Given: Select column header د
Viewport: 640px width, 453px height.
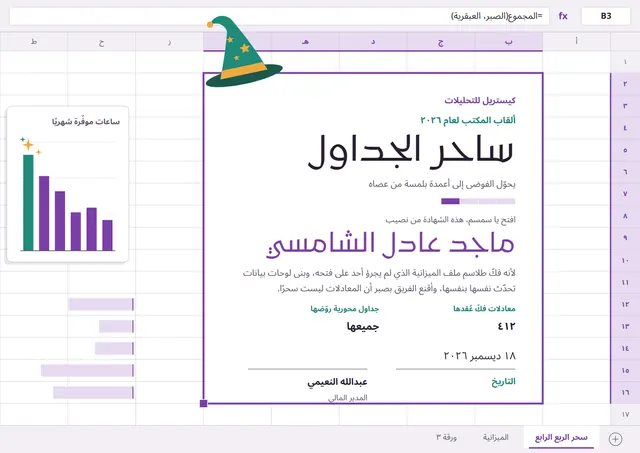Looking at the screenshot, I should pos(373,41).
